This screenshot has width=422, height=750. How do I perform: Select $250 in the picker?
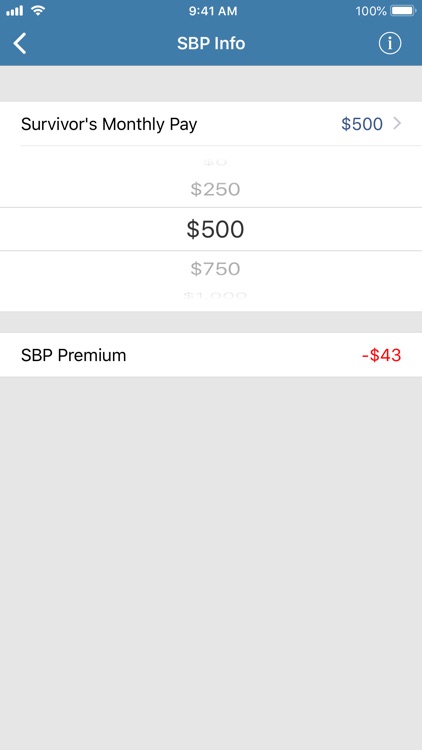click(x=215, y=189)
